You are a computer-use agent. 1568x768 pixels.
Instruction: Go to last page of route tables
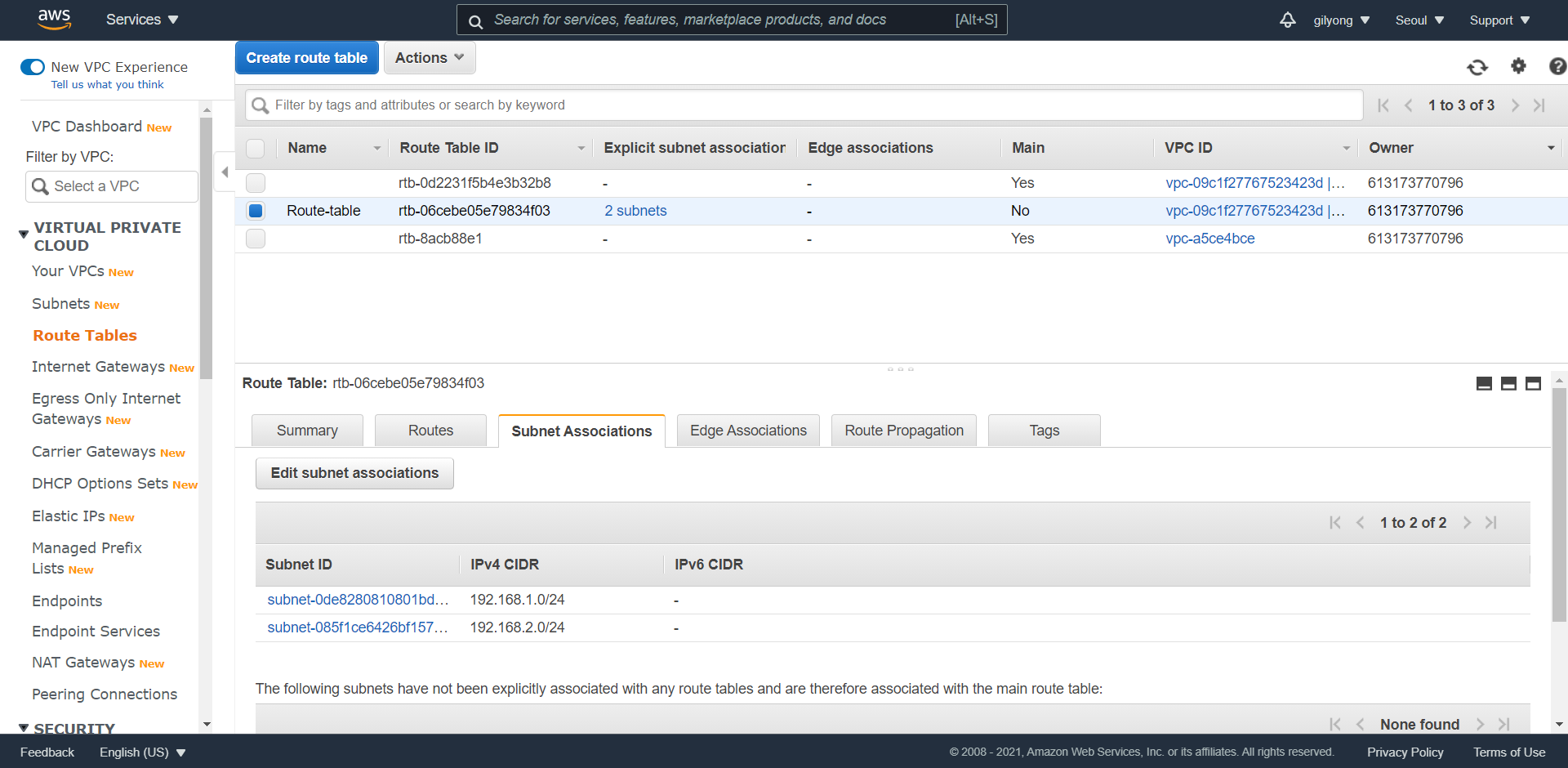1539,105
